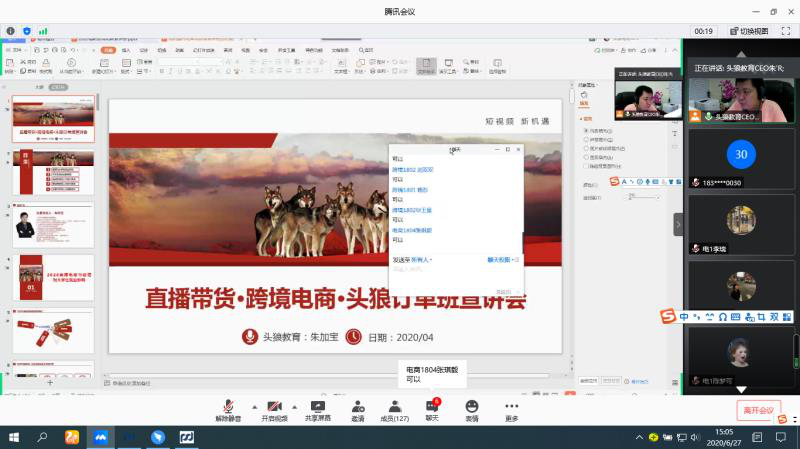The image size is (800, 449).
Task: Open the invite participants option
Action: (357, 407)
